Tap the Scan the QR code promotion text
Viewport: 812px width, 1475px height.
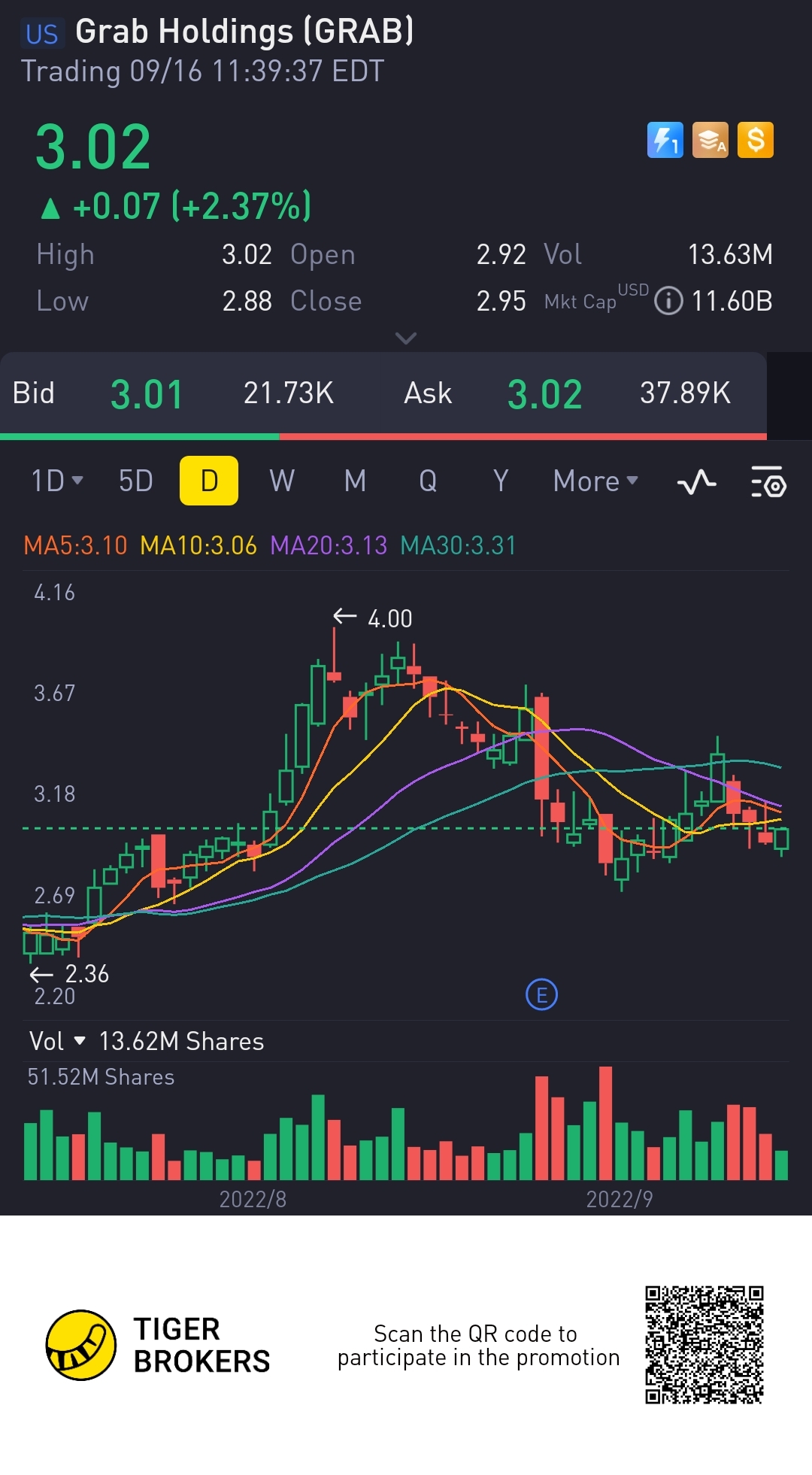(478, 1346)
